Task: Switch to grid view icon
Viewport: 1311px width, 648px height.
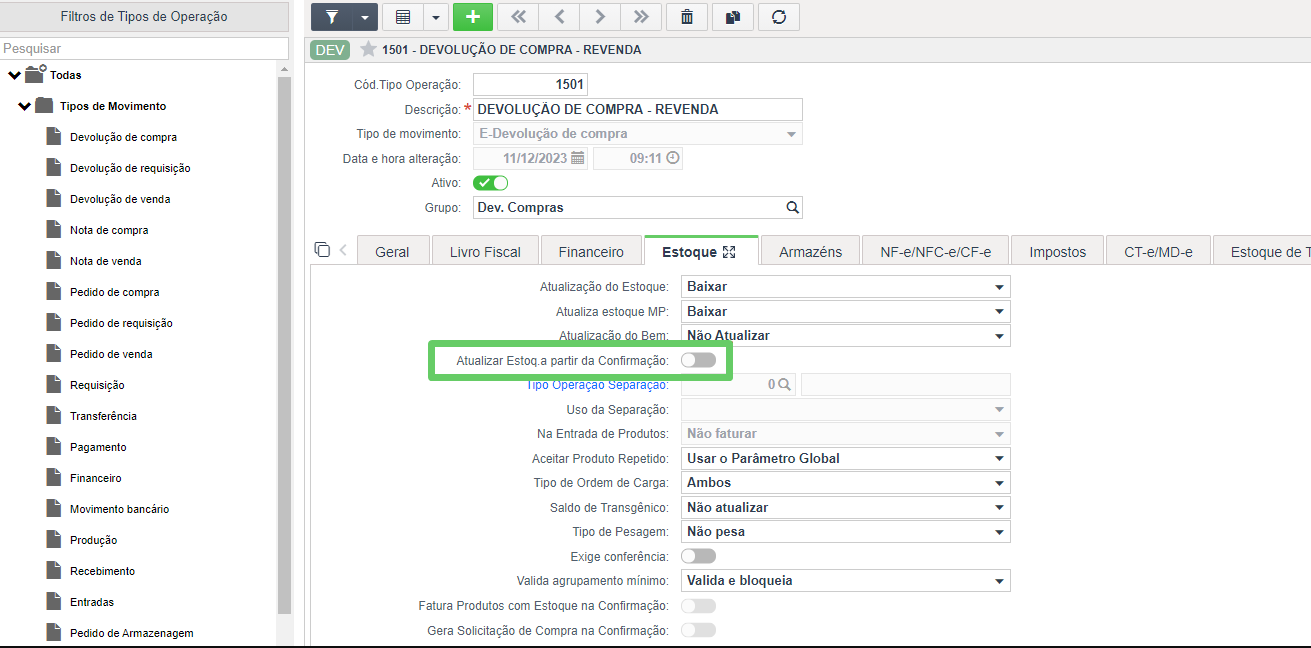Action: (403, 17)
